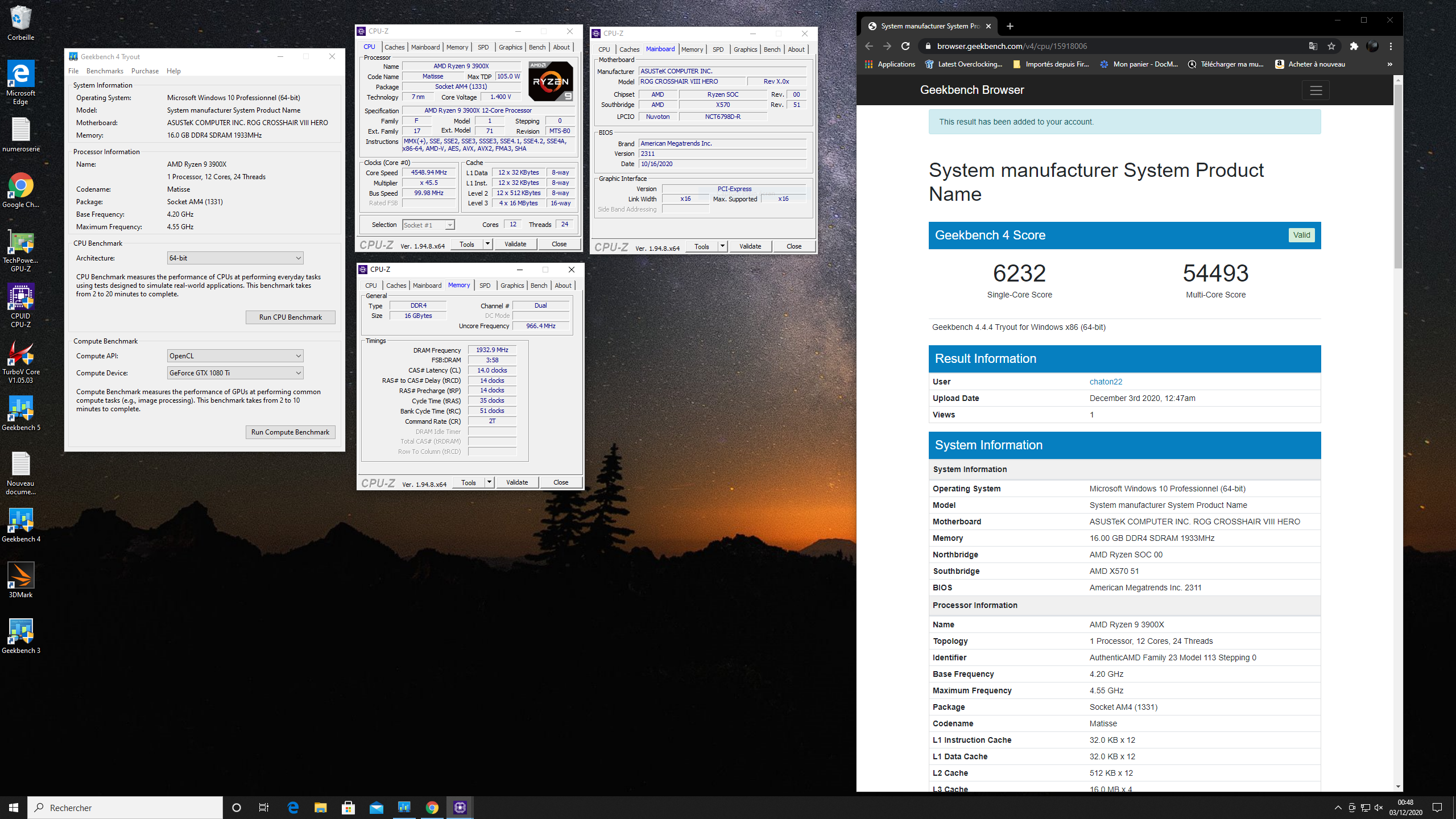Open Microsoft Store taskbar icon
Image resolution: width=1456 pixels, height=819 pixels.
click(348, 808)
